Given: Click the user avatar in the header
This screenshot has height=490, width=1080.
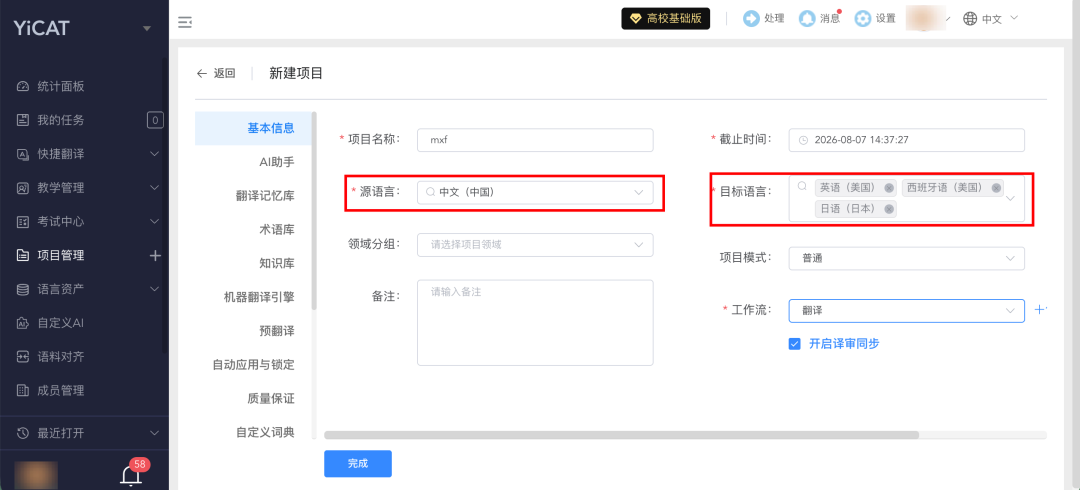Looking at the screenshot, I should pos(924,19).
